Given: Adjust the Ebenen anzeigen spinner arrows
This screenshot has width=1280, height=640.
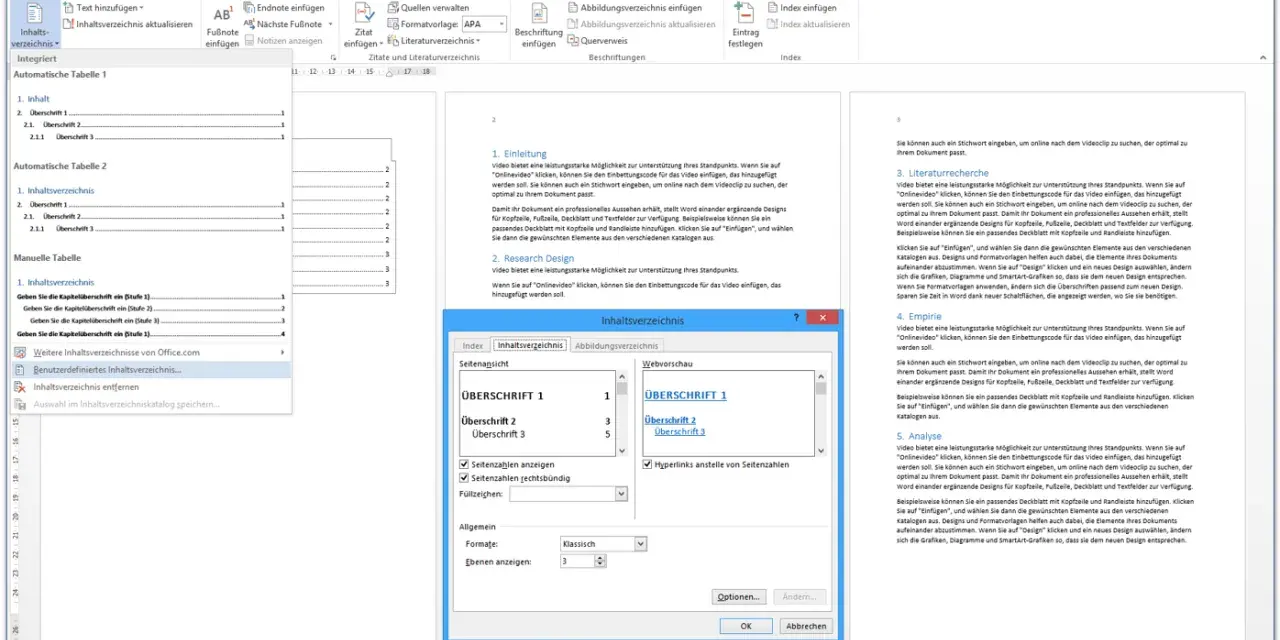Looking at the screenshot, I should (x=600, y=561).
